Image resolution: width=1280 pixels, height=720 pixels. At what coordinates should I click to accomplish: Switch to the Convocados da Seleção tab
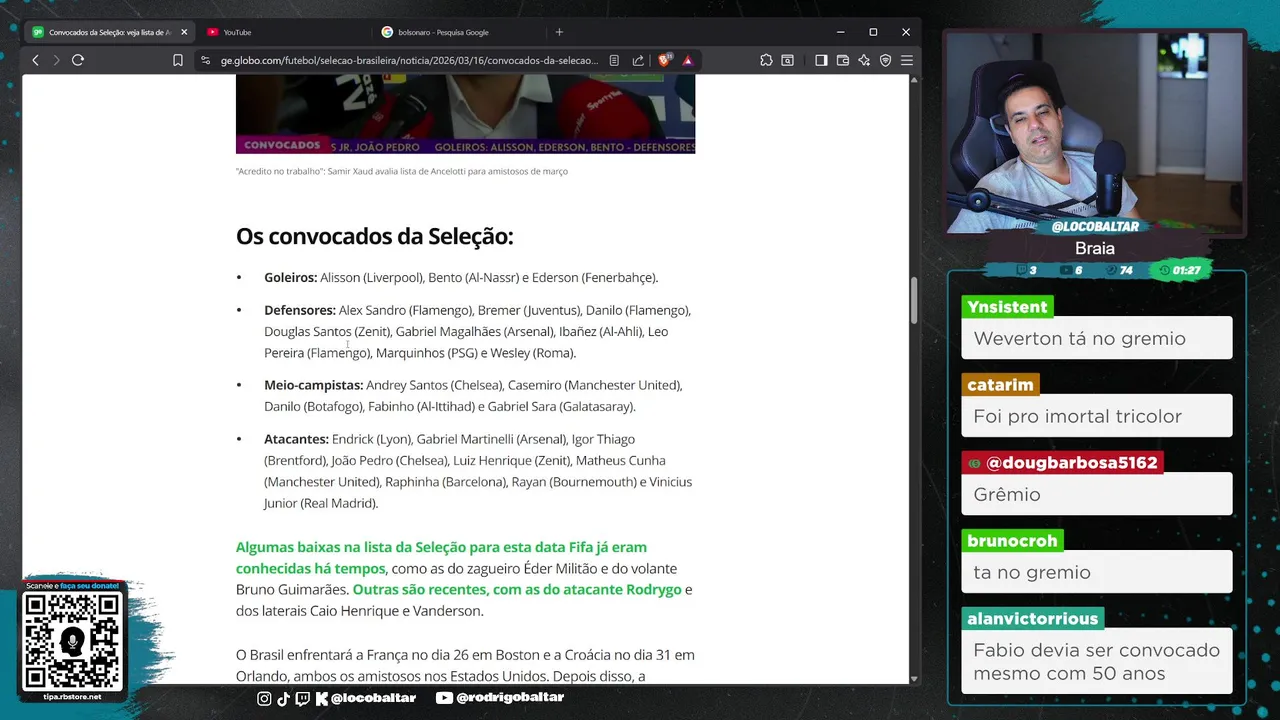pos(110,32)
